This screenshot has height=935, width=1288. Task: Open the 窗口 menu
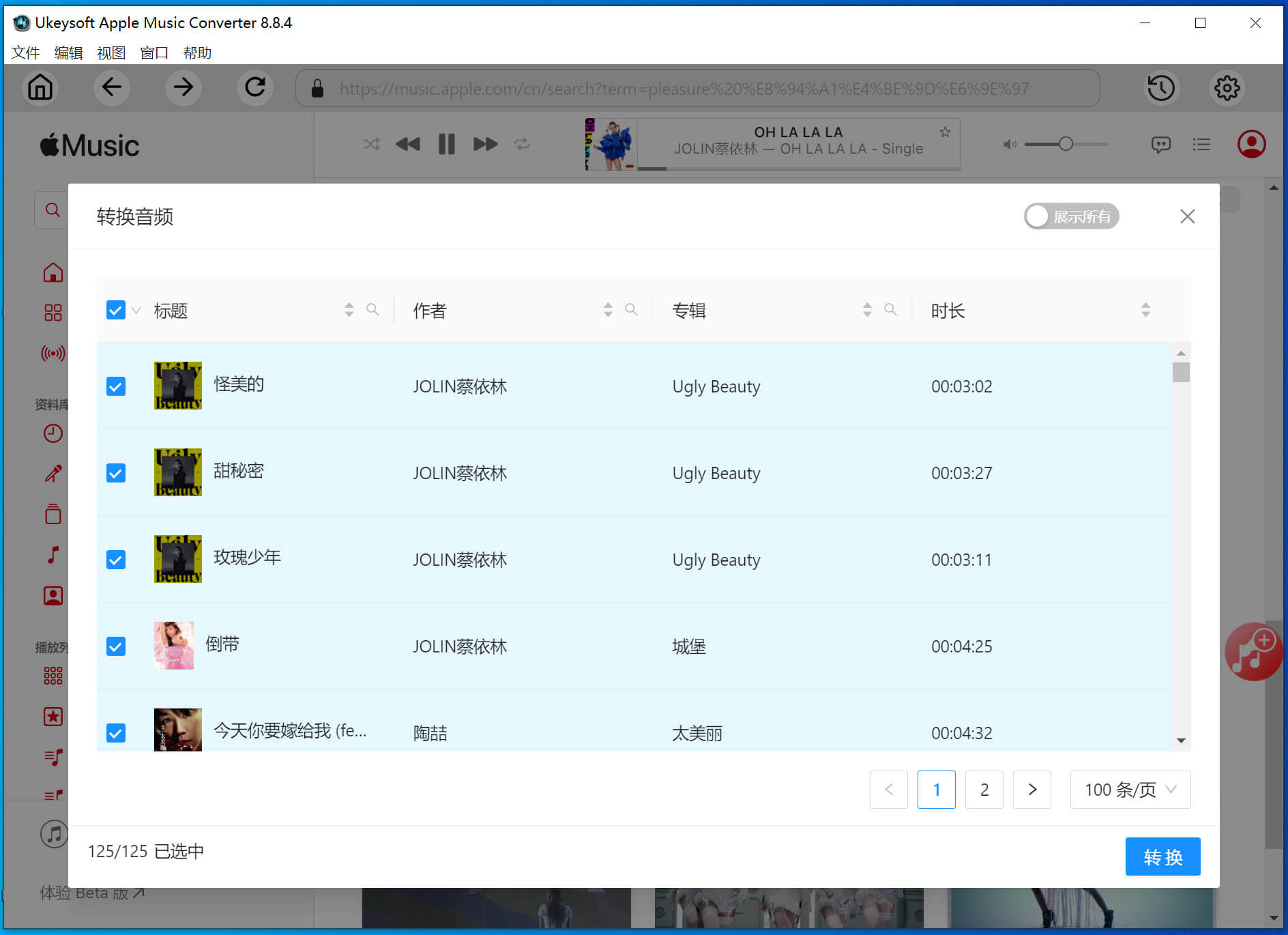(154, 53)
